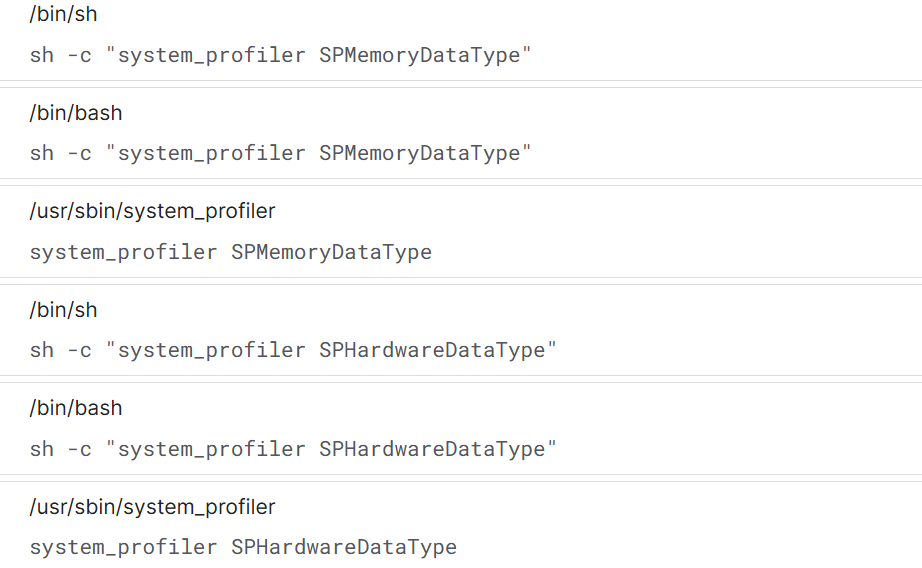Open the /usr/sbin/system_profiler path for the SPMemoryDataType entry
Image resolution: width=922 pixels, height=568 pixels.
pos(152,211)
